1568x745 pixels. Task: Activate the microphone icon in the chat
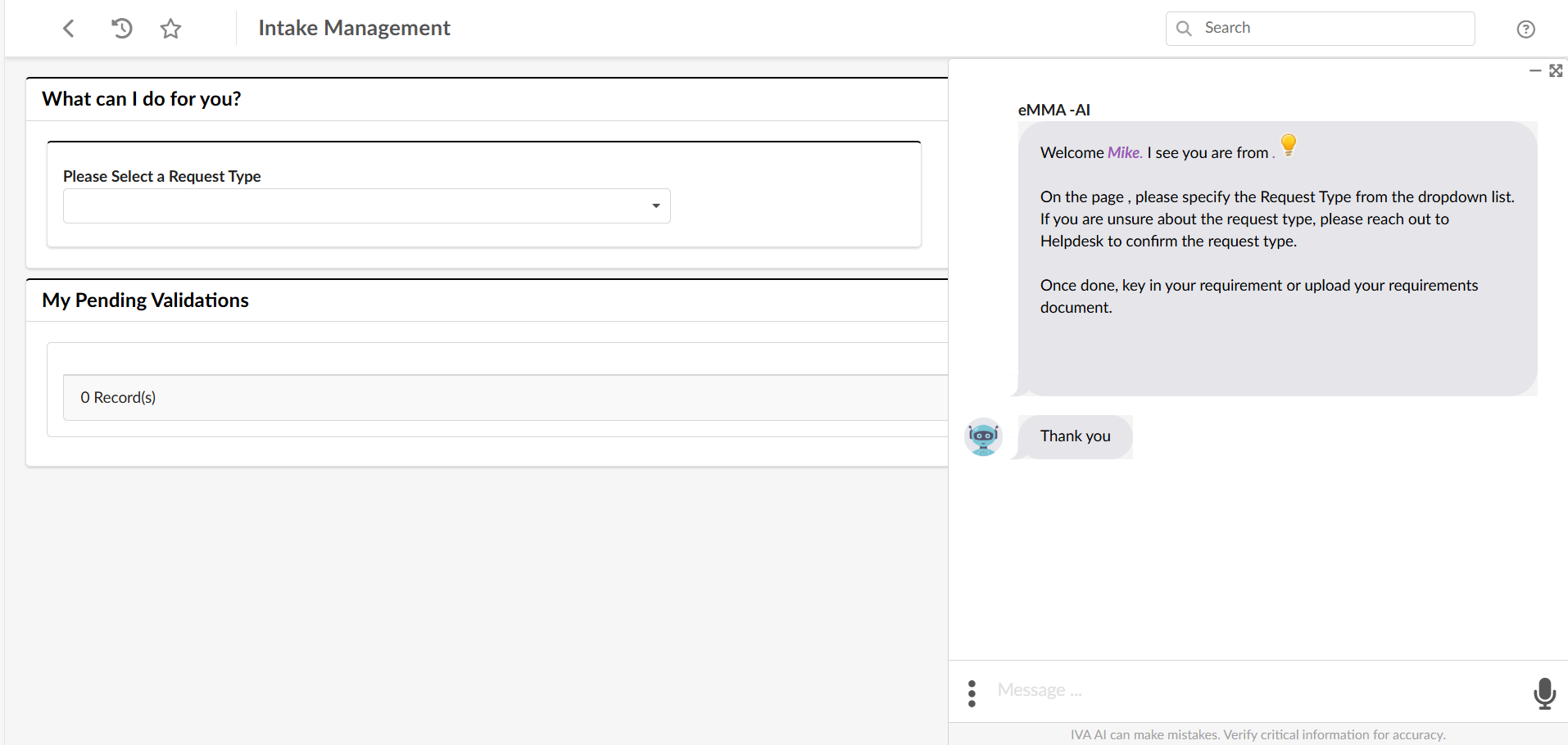[1543, 693]
